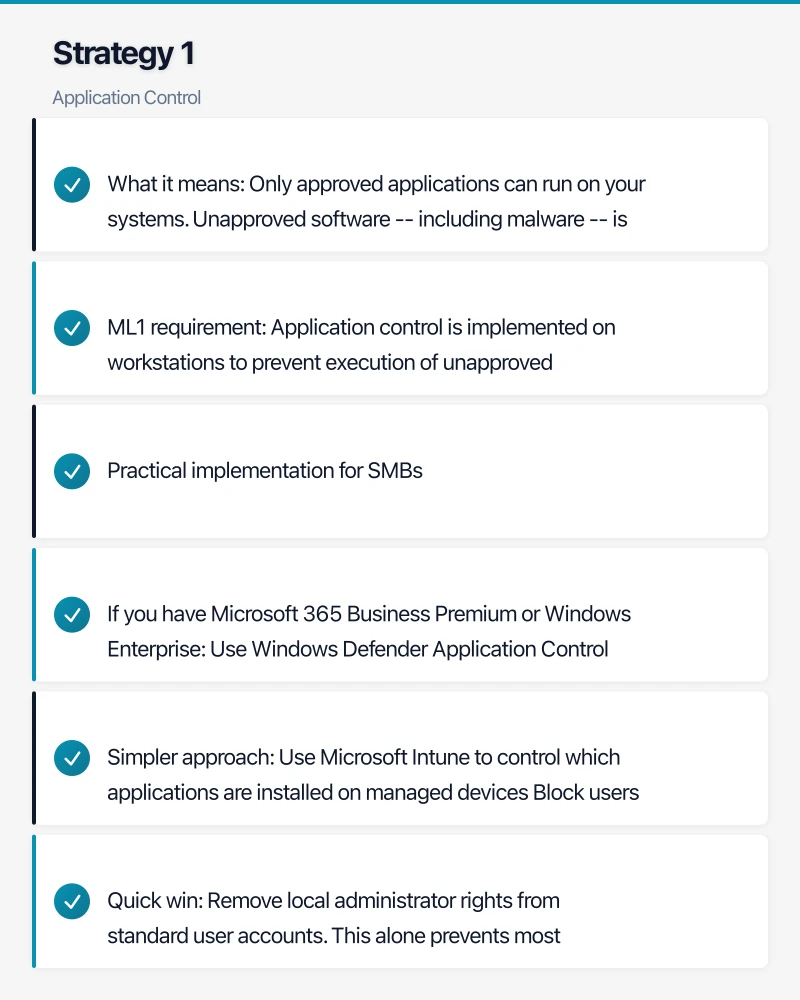Toggle the check circle beside 'If you have Microsoft 365'
The image size is (800, 1000).
point(71,614)
